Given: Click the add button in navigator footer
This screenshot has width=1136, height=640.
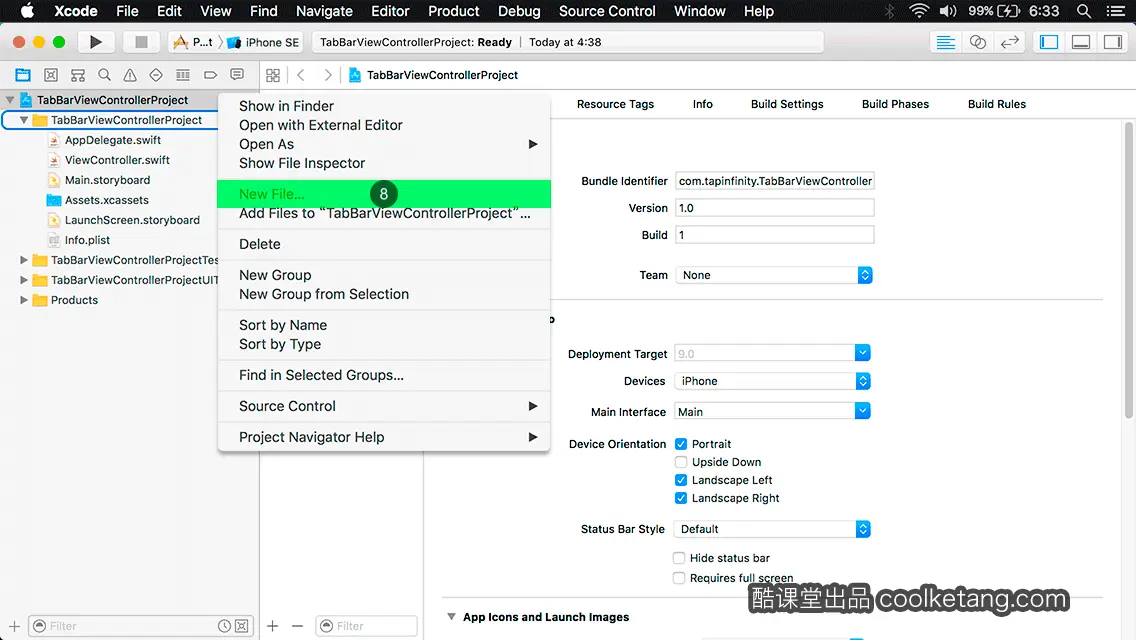Looking at the screenshot, I should [14, 626].
